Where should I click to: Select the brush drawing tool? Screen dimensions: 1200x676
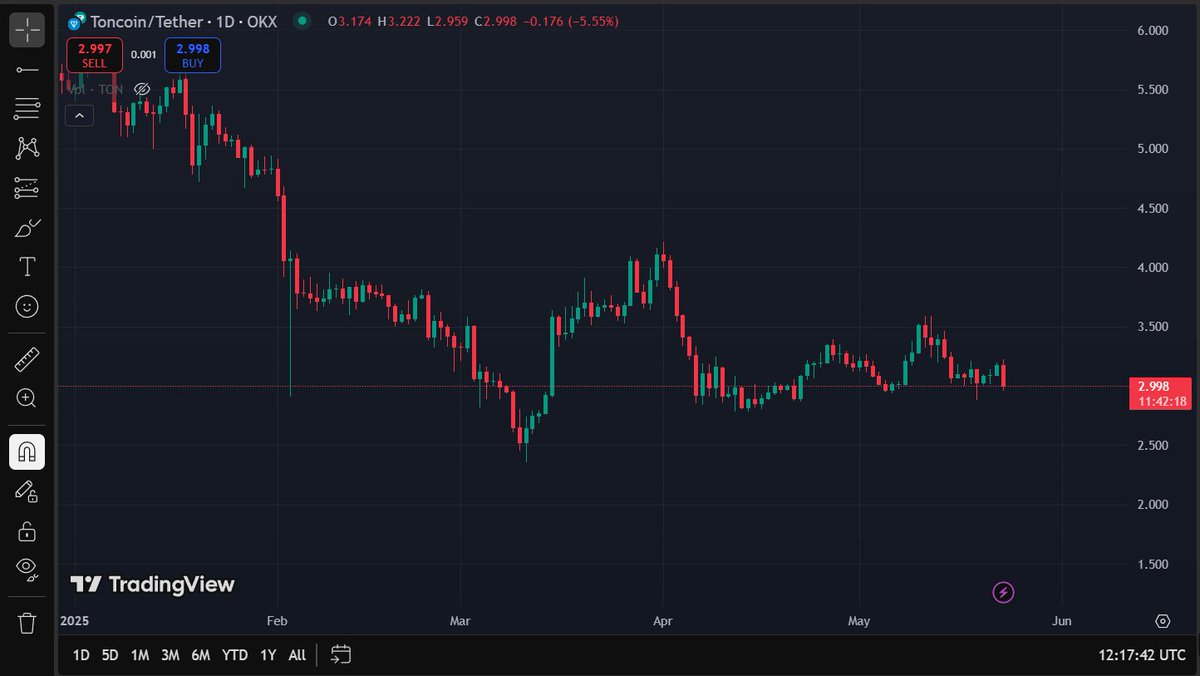(27, 228)
